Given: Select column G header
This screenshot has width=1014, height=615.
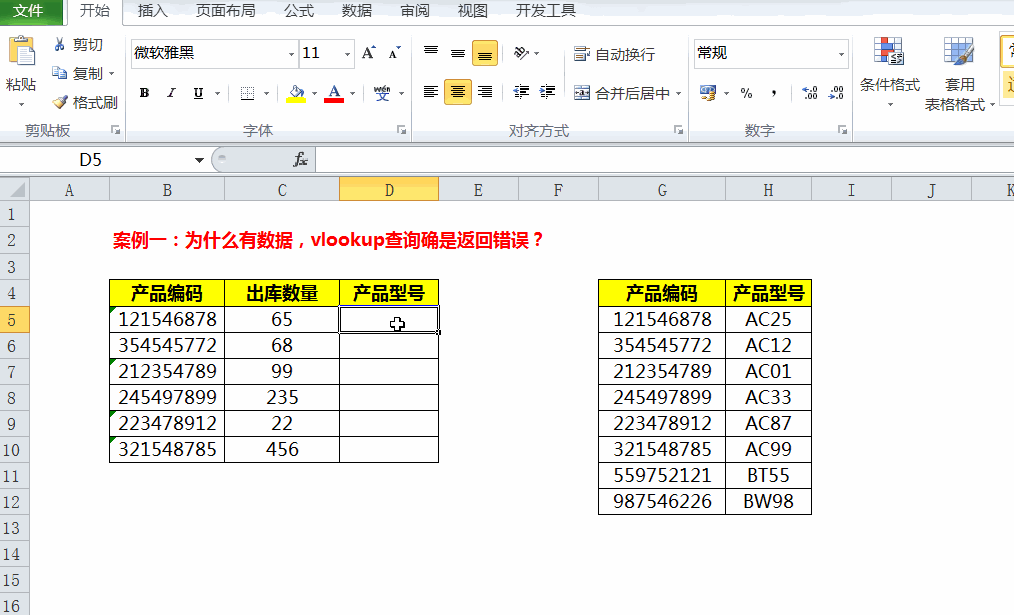Looking at the screenshot, I should (662, 190).
